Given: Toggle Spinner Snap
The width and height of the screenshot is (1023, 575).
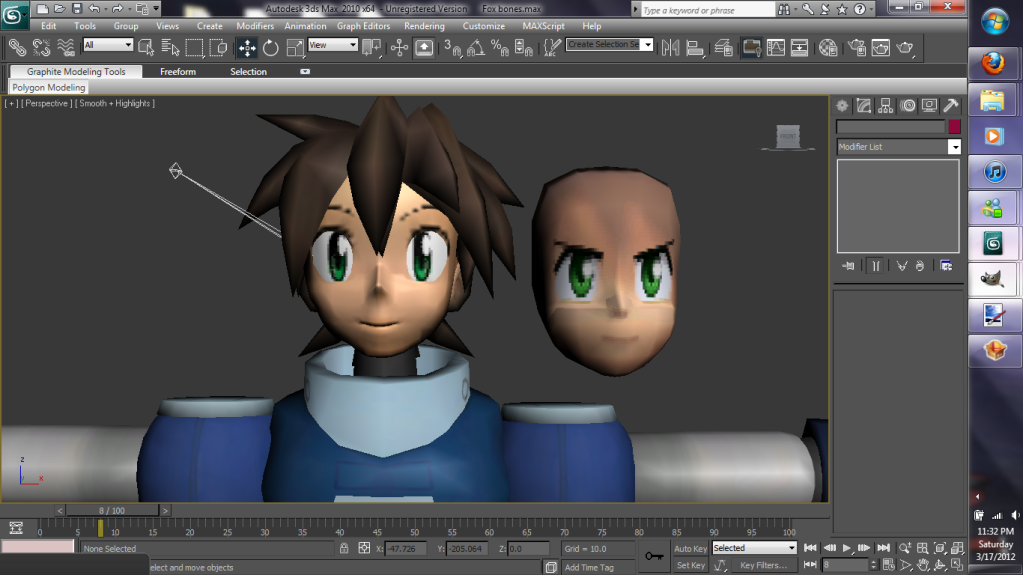Looking at the screenshot, I should click(x=524, y=48).
